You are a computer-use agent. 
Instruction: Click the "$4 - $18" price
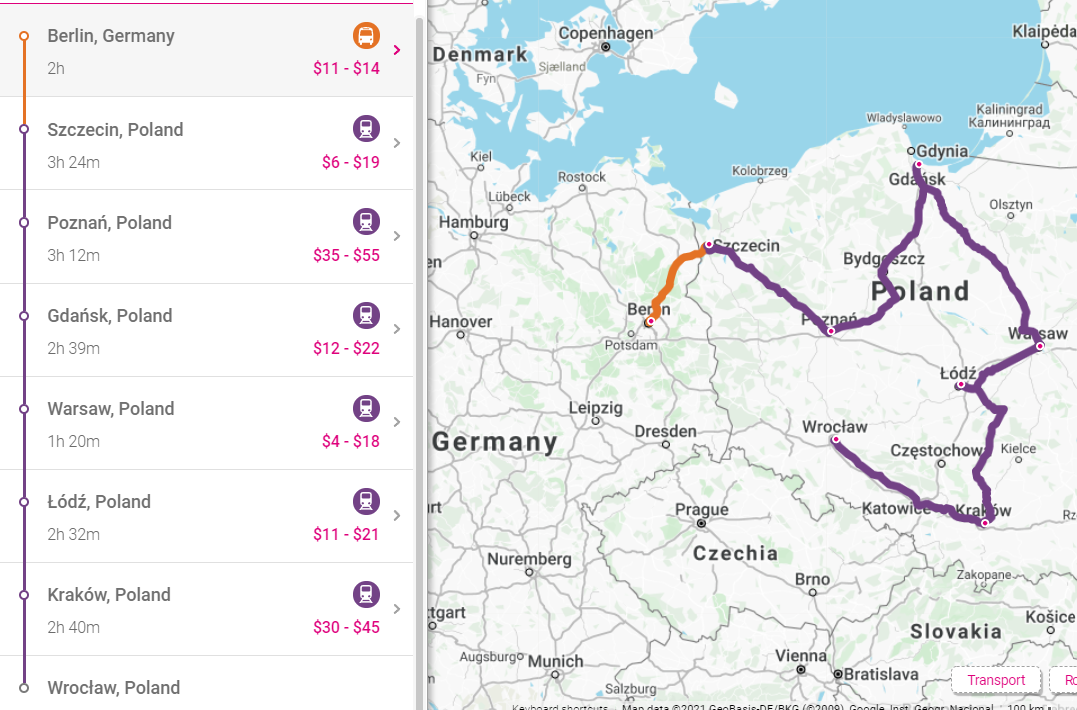tap(351, 441)
